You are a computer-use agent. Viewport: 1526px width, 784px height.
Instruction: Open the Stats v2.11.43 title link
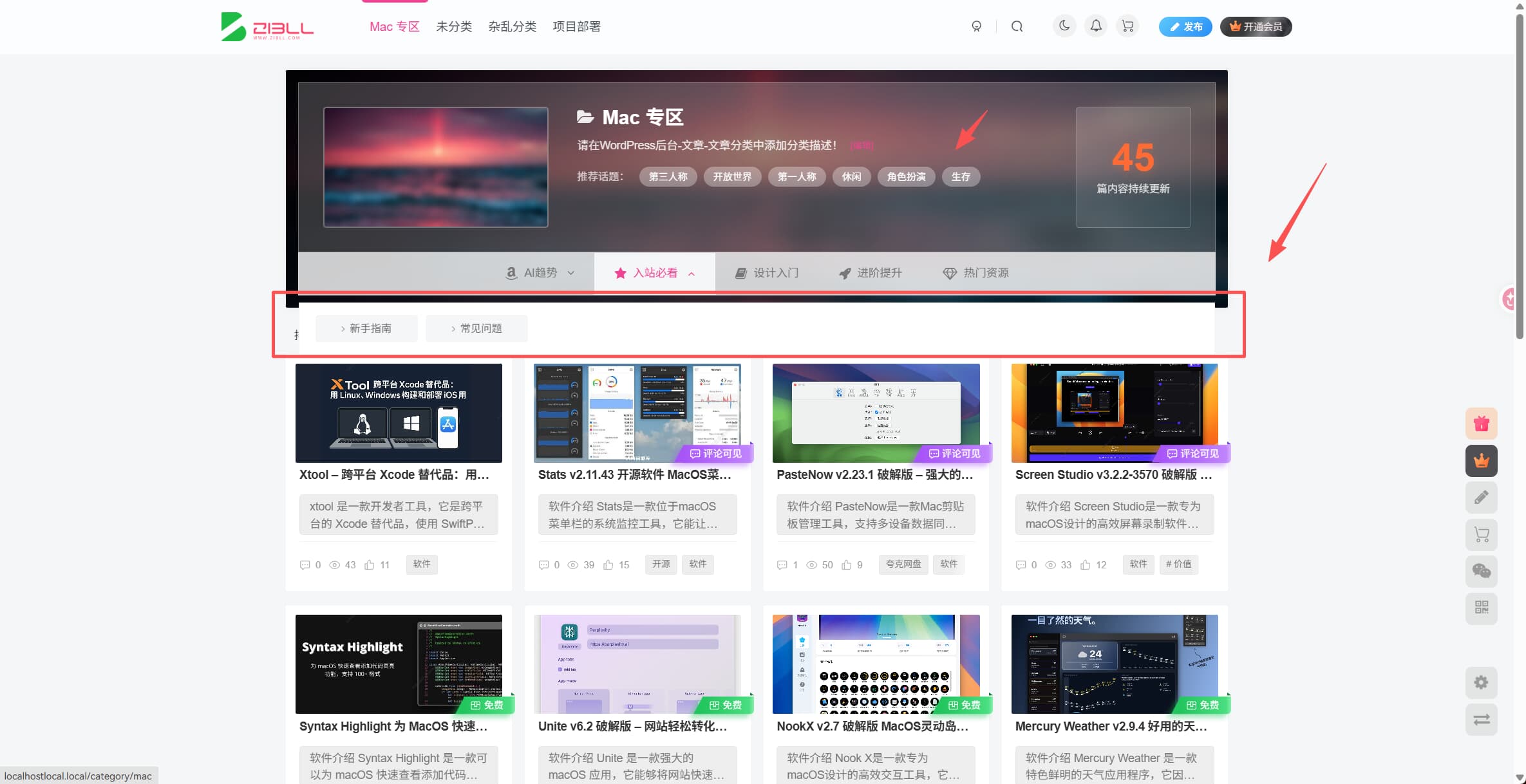(635, 475)
